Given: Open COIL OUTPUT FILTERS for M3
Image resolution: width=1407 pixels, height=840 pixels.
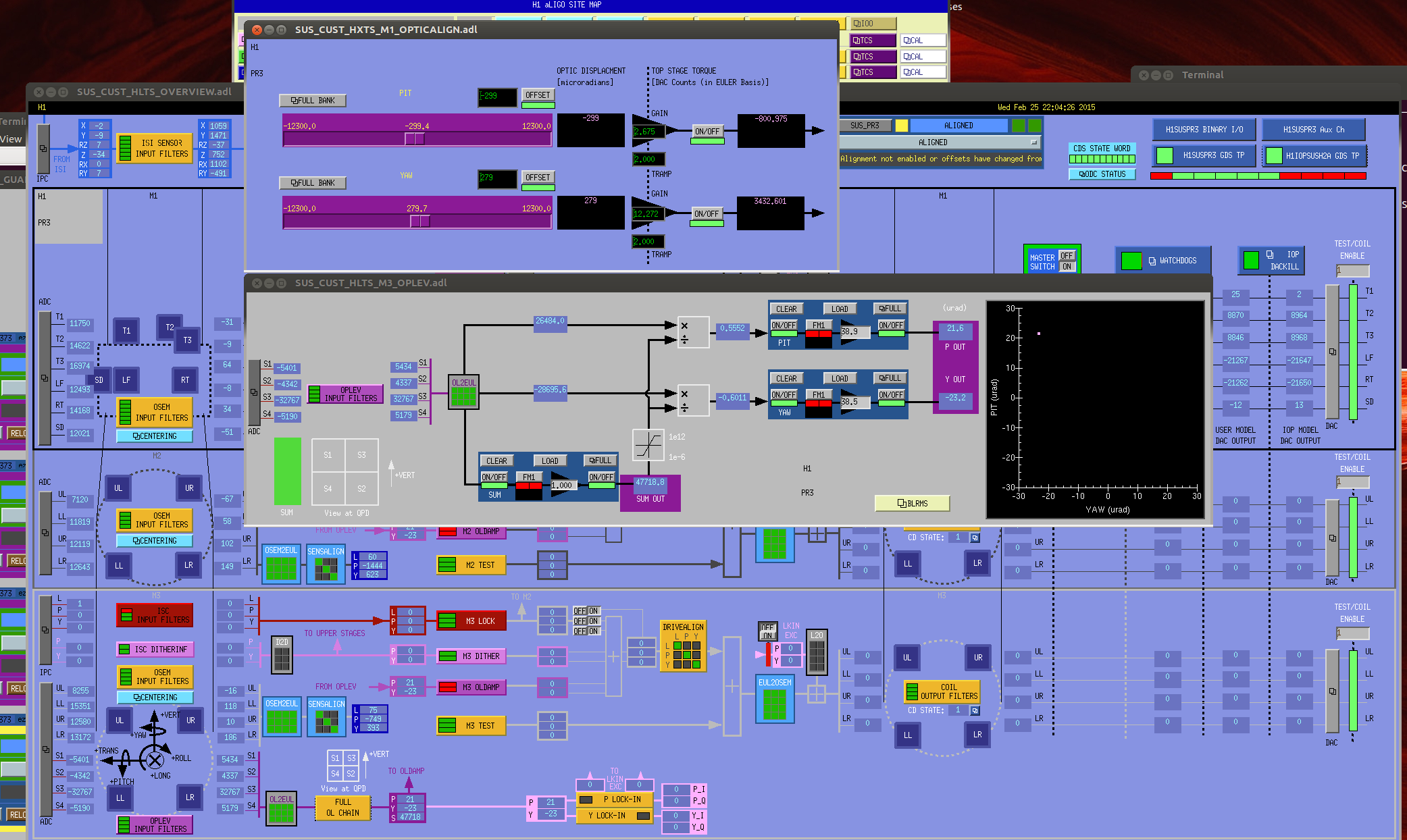Looking at the screenshot, I should coord(942,691).
